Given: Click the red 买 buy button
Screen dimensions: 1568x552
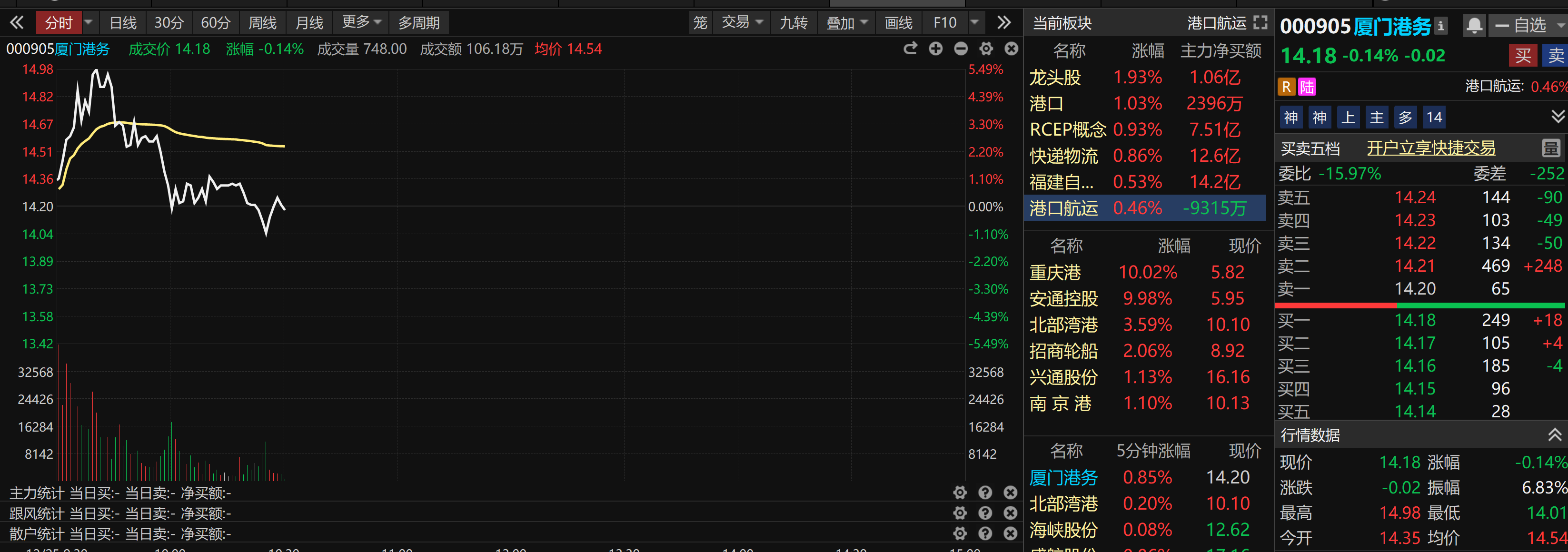Looking at the screenshot, I should pos(1522,55).
